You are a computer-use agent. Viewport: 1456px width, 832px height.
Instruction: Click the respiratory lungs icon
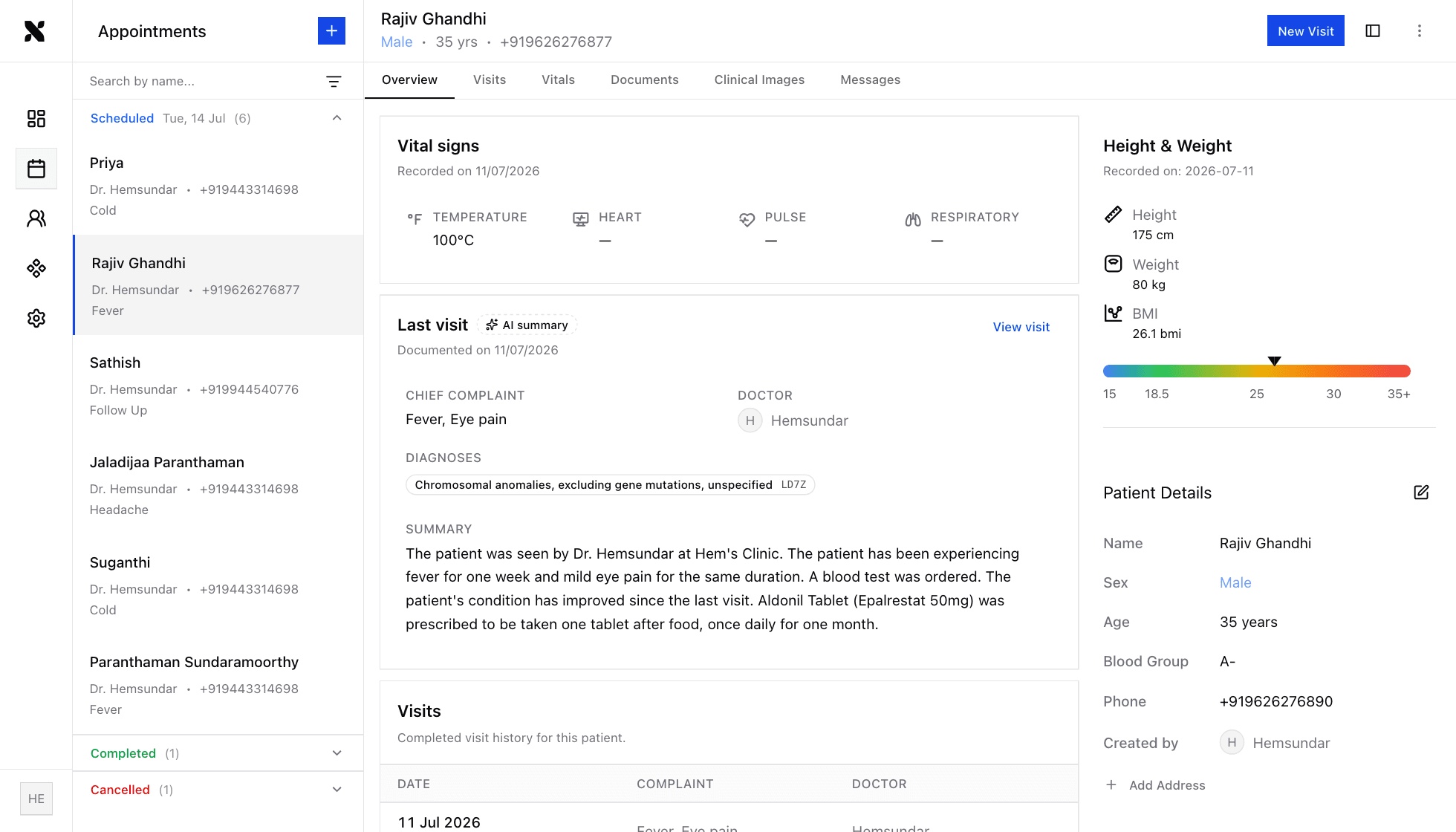click(913, 219)
